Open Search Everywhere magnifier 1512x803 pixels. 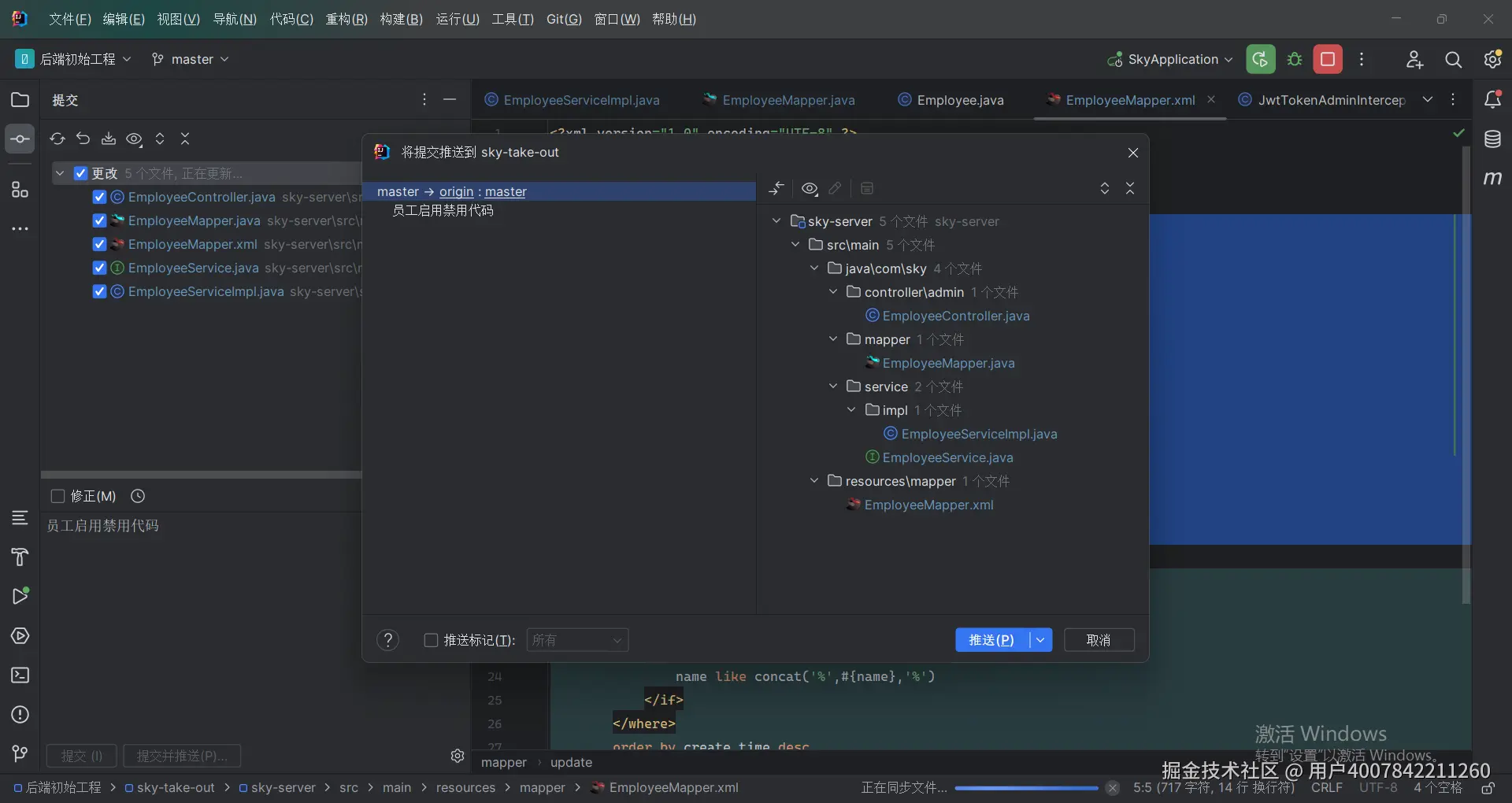coord(1454,60)
